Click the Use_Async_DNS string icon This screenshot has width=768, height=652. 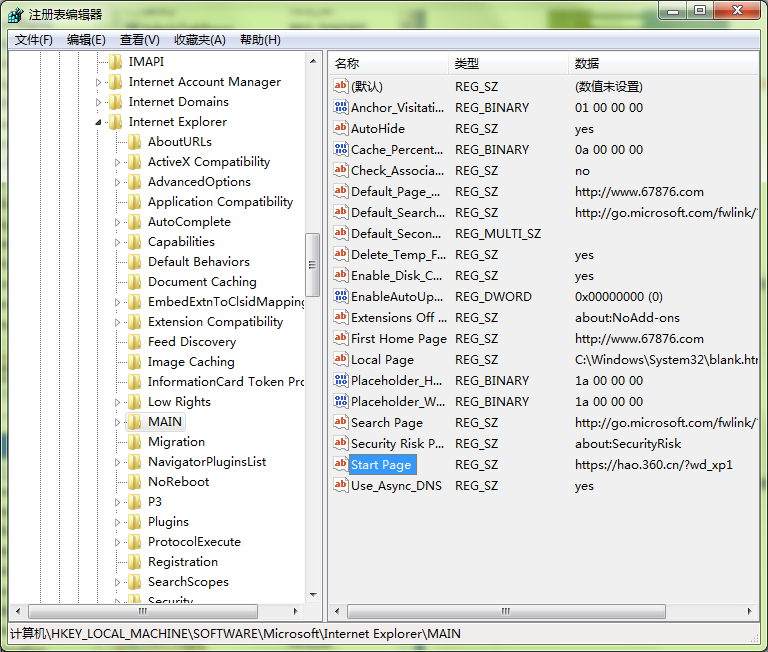coord(340,485)
